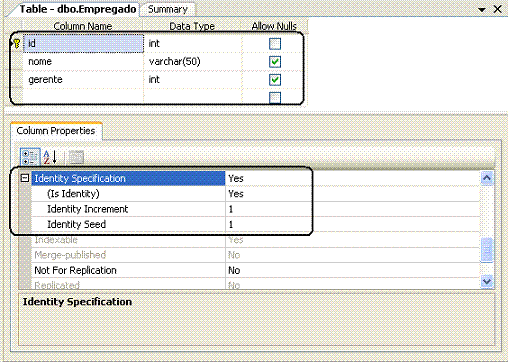Click the Not For Replication property row
This screenshot has width=508, height=362.
[255, 270]
